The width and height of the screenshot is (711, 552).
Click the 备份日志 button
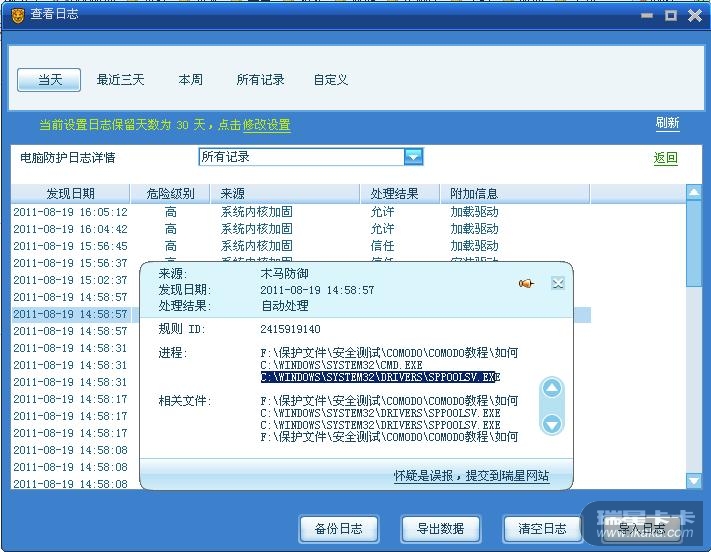(339, 529)
